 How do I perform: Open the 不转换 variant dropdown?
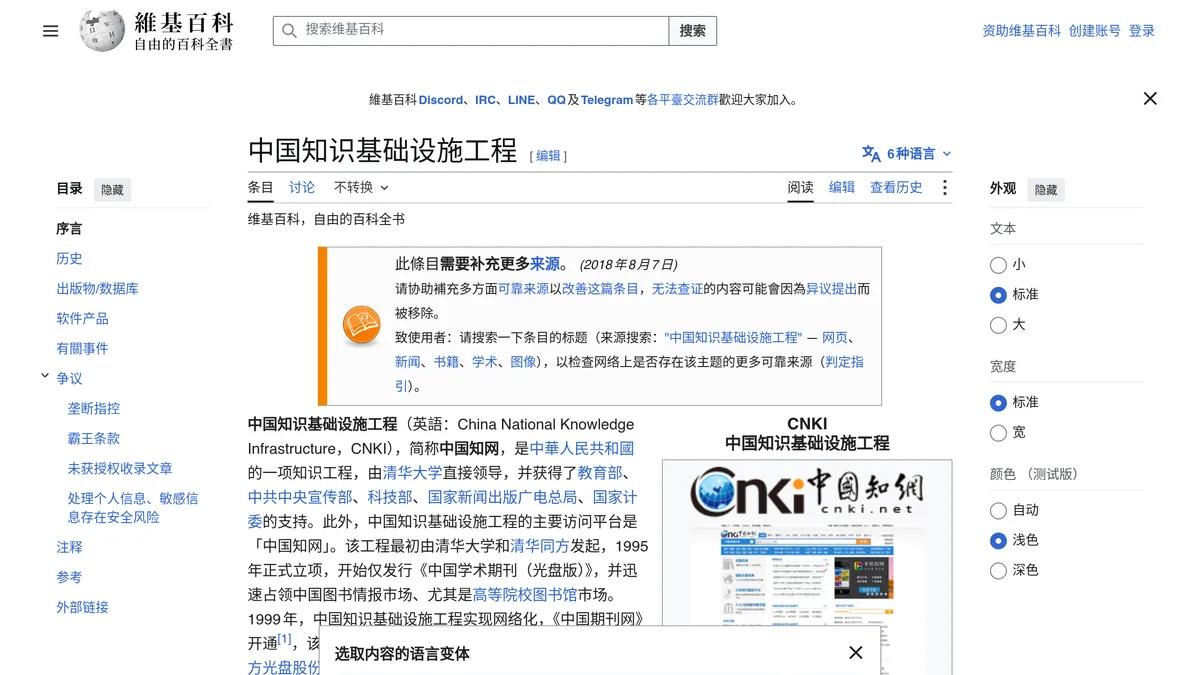point(361,187)
